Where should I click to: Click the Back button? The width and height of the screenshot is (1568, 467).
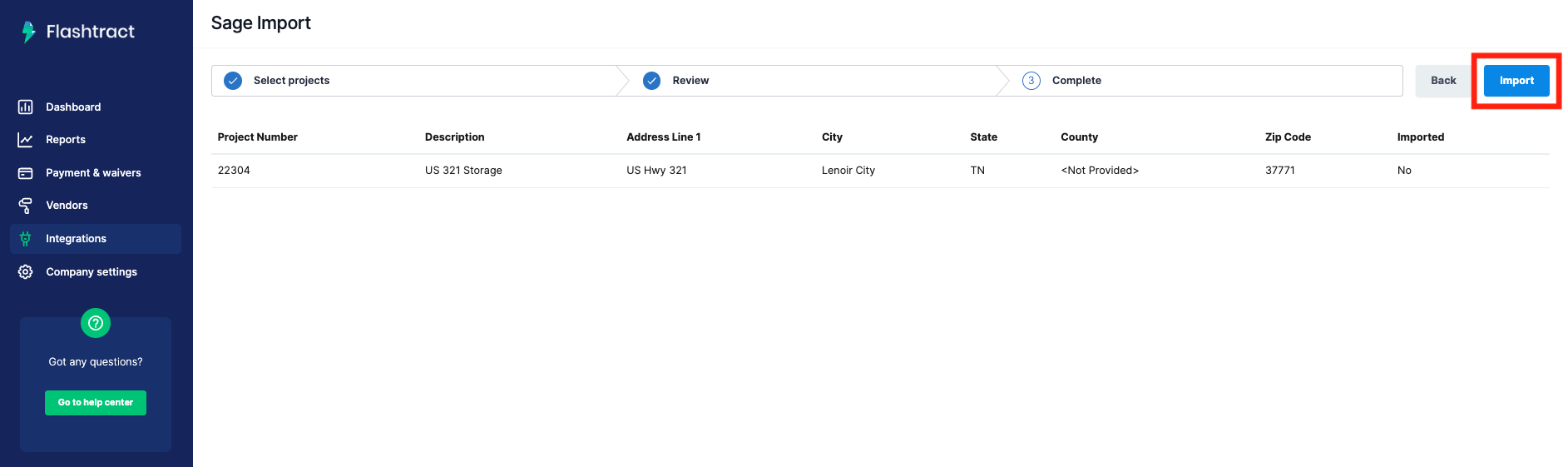1443,81
